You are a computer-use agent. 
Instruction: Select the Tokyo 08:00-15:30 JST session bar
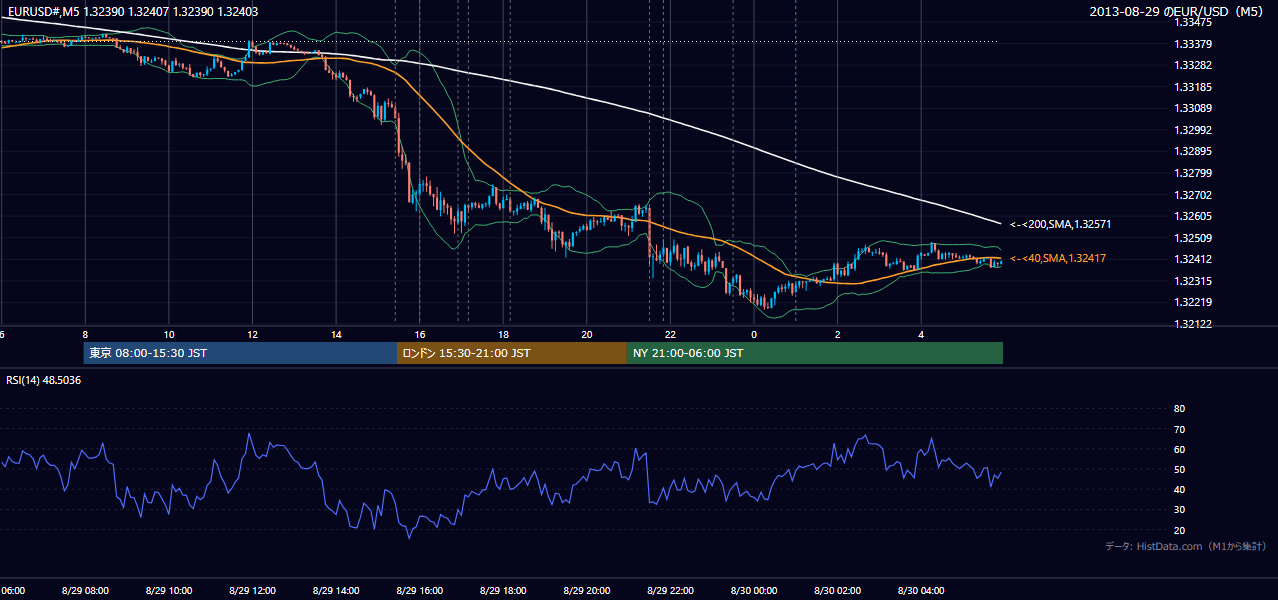[240, 353]
